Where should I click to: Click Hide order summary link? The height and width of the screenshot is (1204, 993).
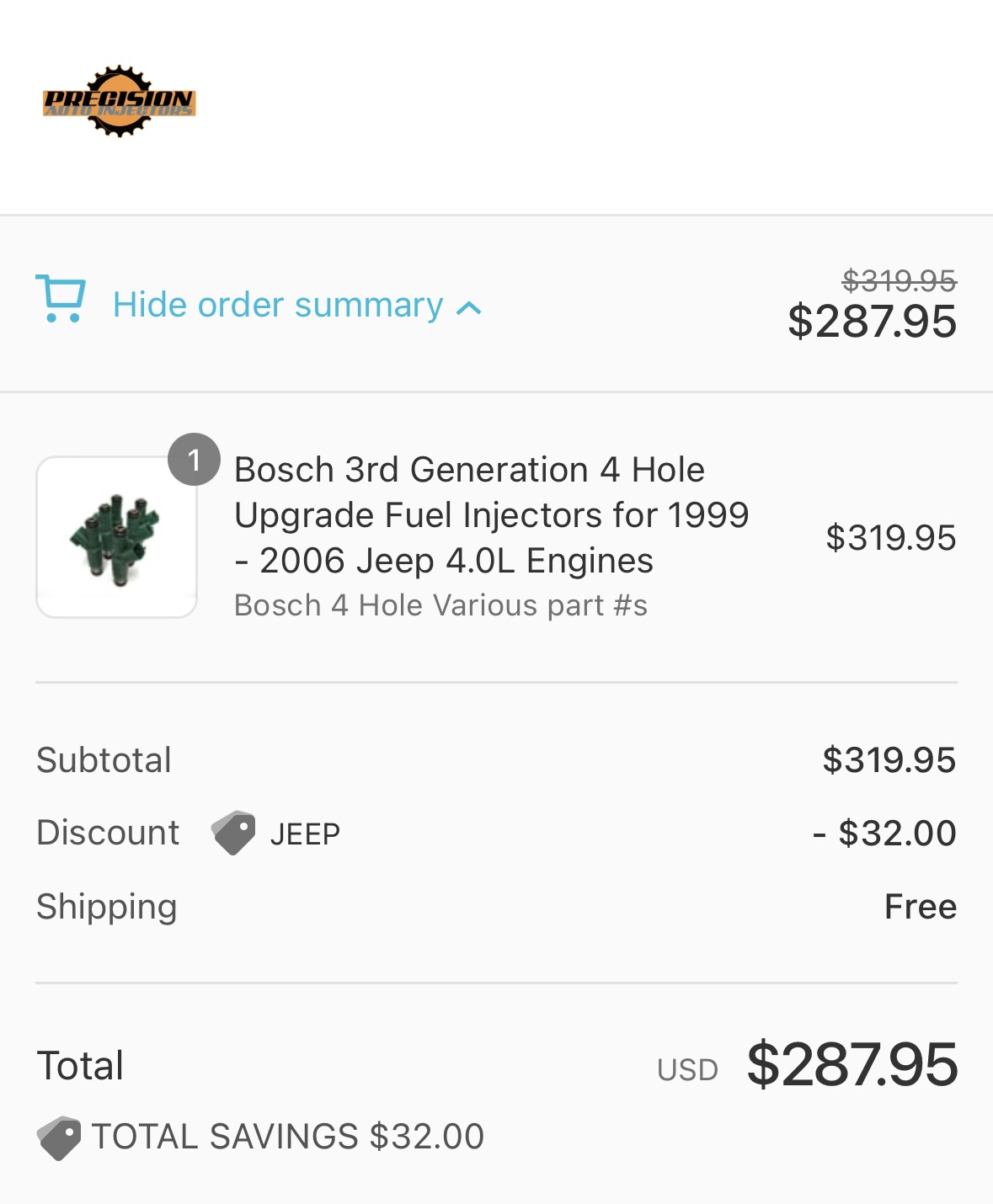278,305
